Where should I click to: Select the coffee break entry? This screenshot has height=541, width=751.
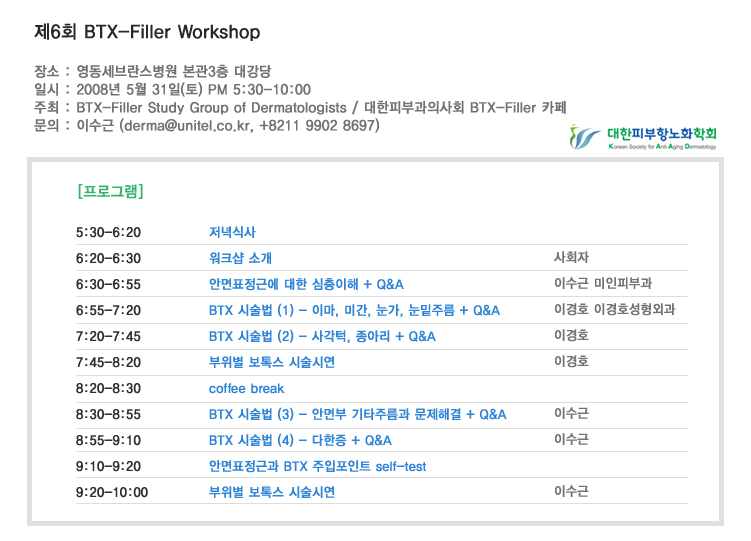tap(246, 388)
